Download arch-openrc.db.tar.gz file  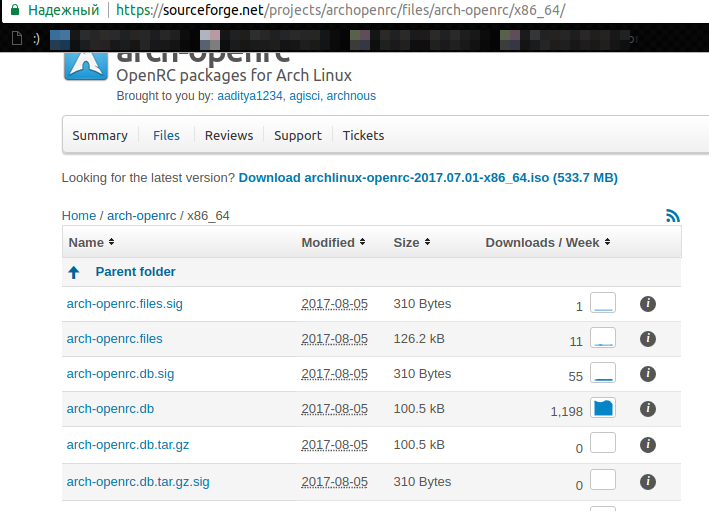(128, 445)
